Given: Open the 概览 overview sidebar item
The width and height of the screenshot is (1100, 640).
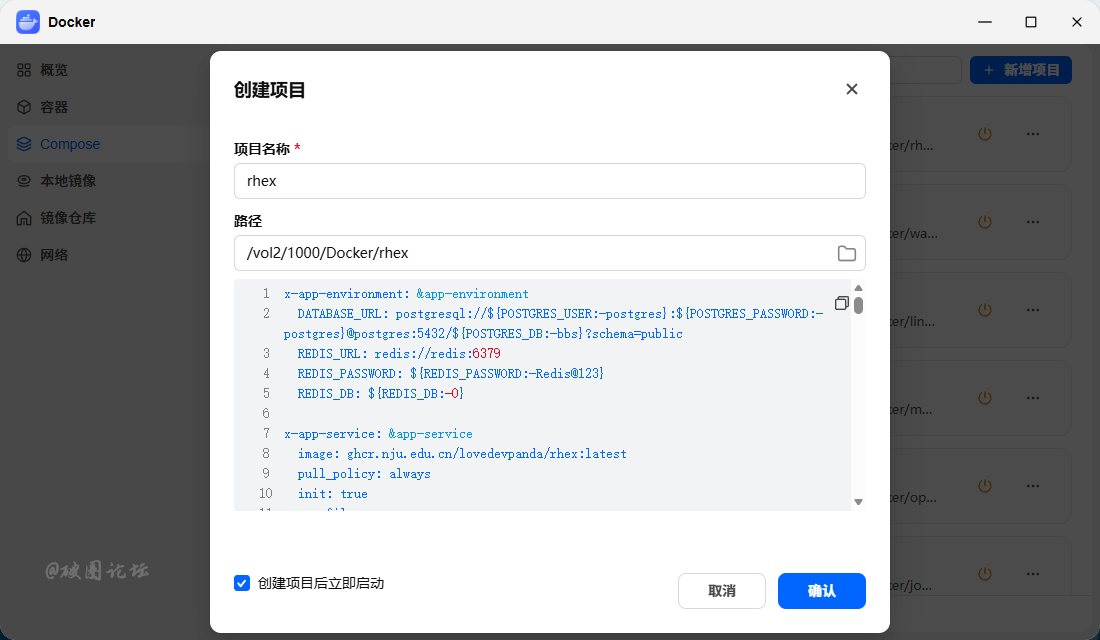Looking at the screenshot, I should [43, 70].
